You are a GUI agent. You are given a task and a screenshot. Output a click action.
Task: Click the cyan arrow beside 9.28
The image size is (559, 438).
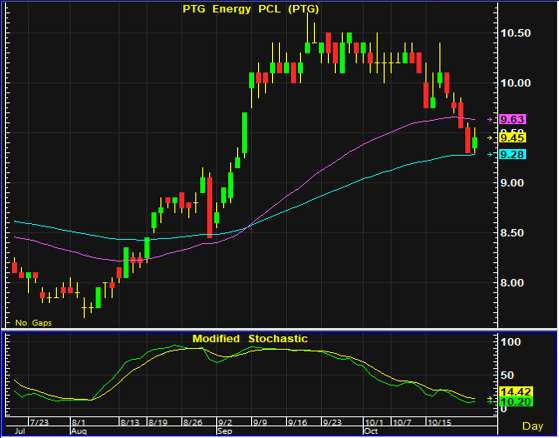(490, 155)
